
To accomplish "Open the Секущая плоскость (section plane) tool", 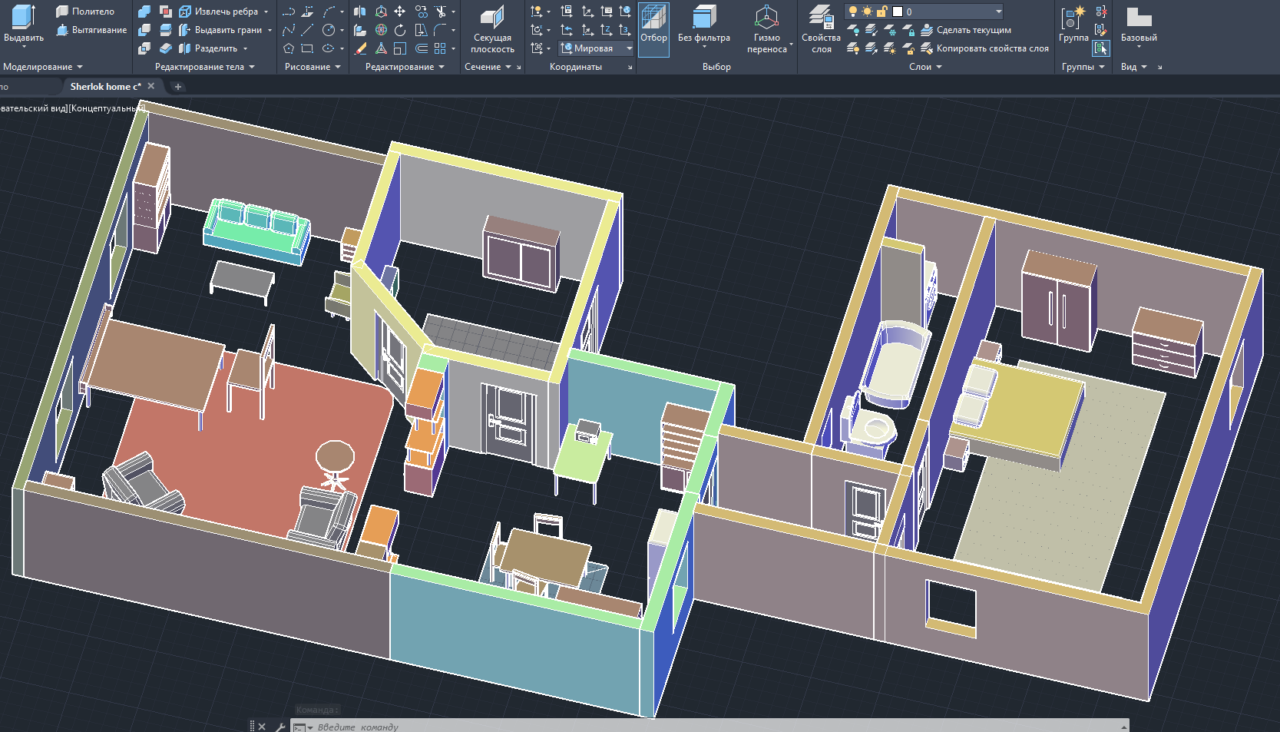I will pyautogui.click(x=492, y=19).
